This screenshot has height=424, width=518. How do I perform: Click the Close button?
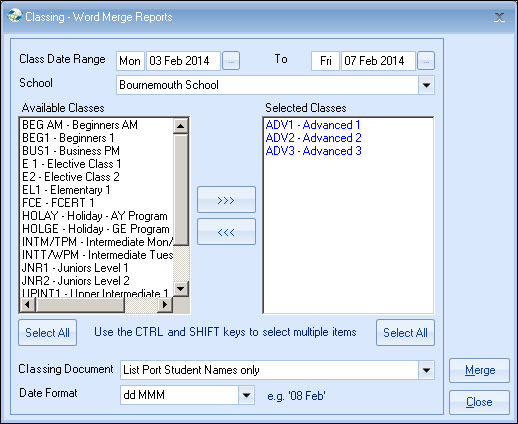(479, 402)
